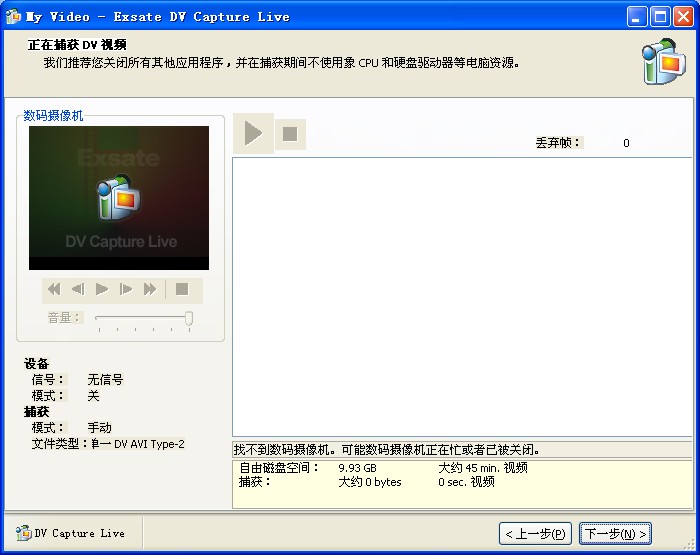Click the camcorder icon in header

(x=664, y=62)
